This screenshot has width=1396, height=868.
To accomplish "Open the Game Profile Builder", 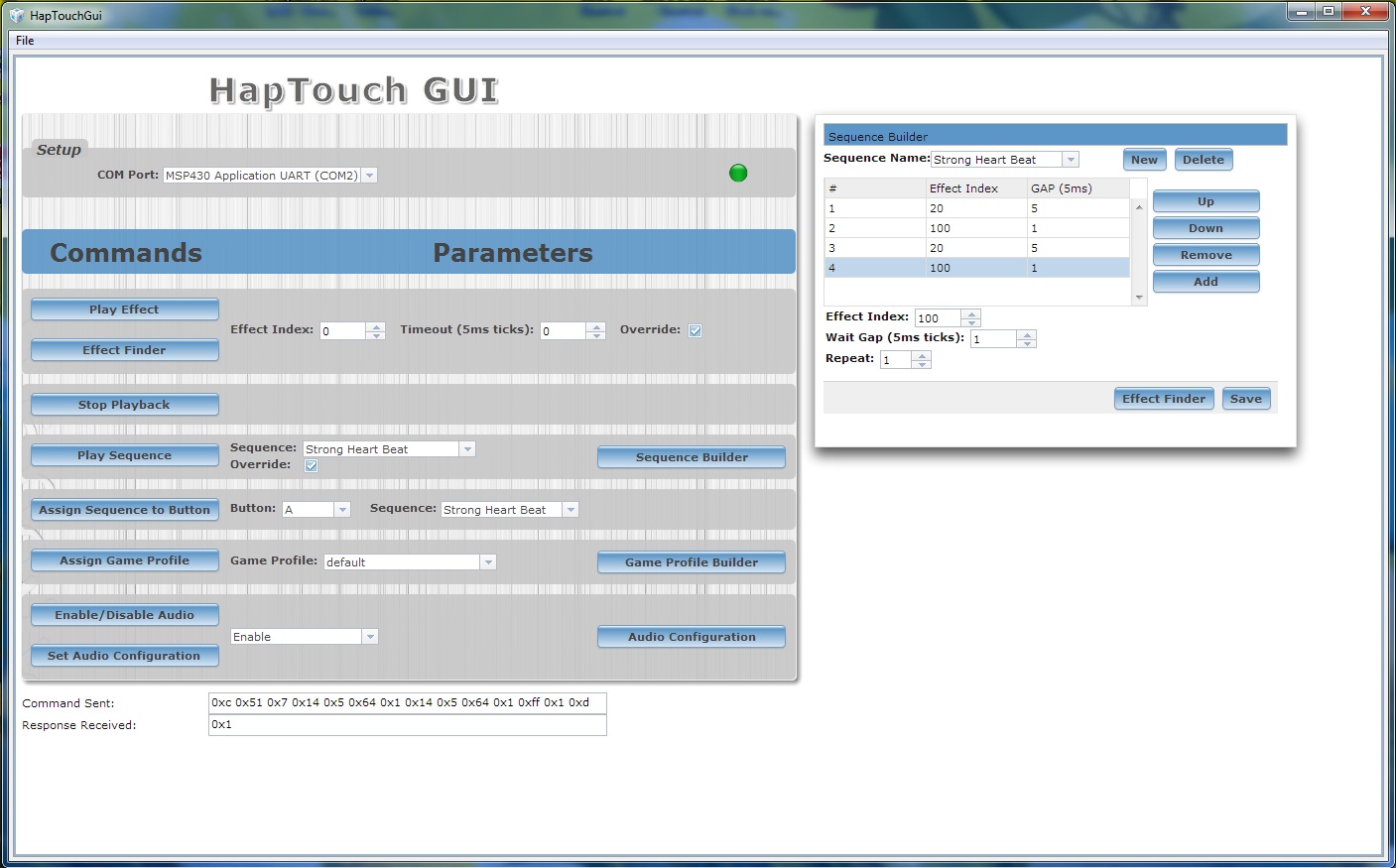I will (x=691, y=561).
